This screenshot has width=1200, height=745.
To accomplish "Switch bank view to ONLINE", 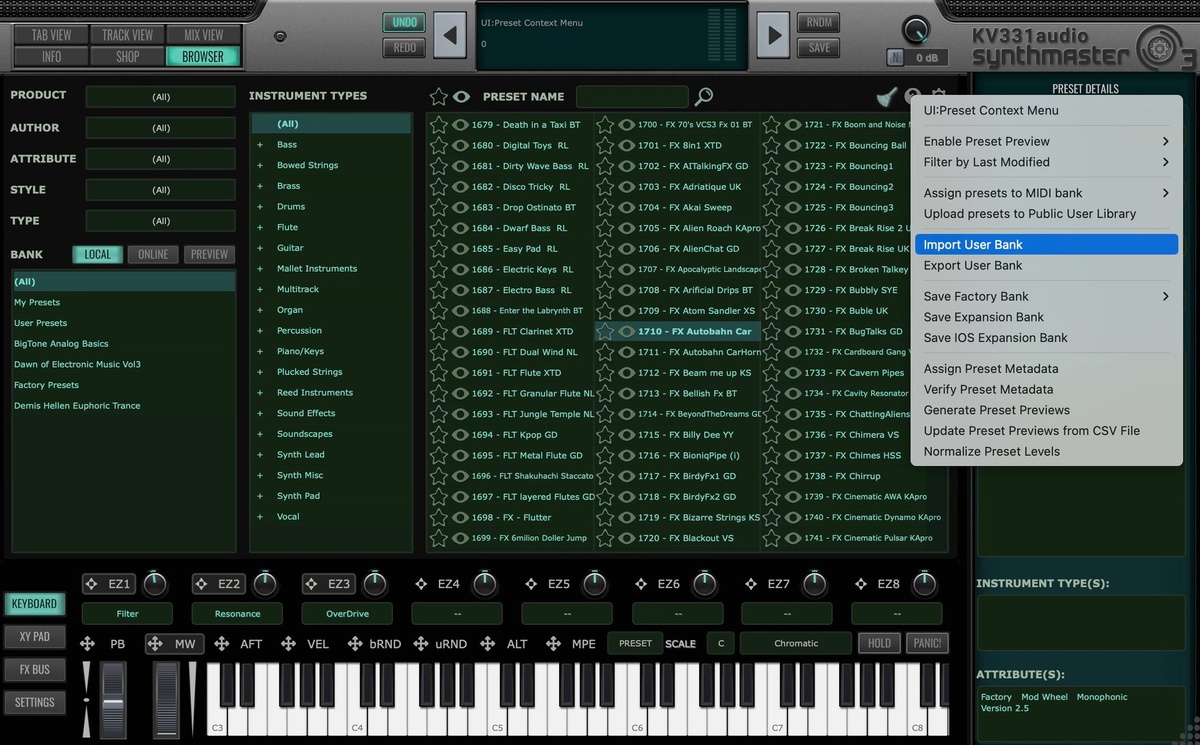I will pyautogui.click(x=153, y=254).
